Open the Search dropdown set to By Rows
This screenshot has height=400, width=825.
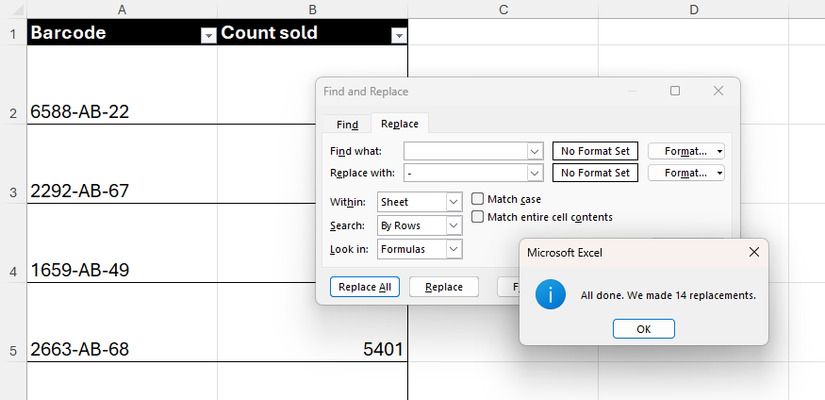click(420, 226)
